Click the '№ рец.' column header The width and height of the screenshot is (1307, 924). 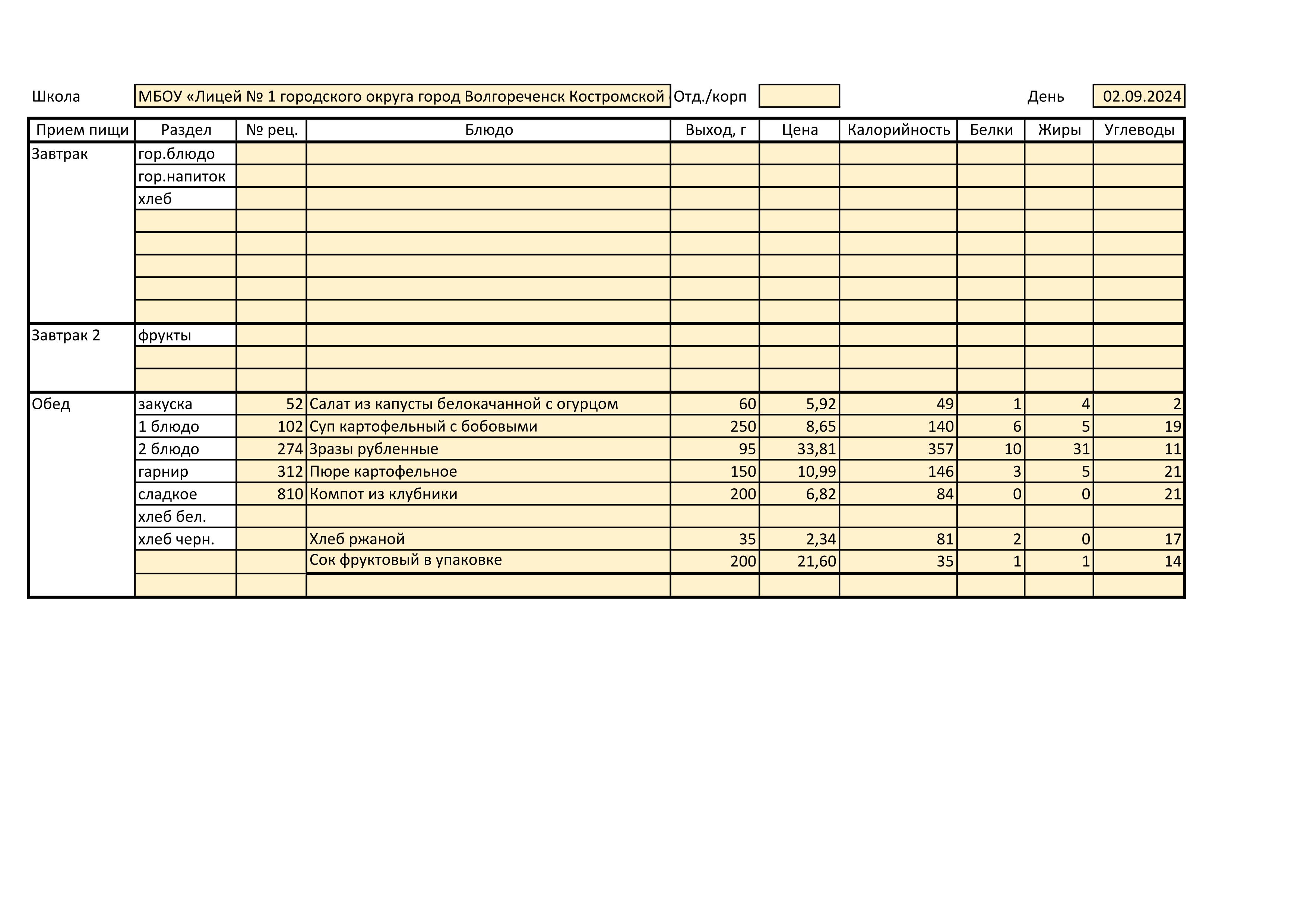pyautogui.click(x=272, y=130)
